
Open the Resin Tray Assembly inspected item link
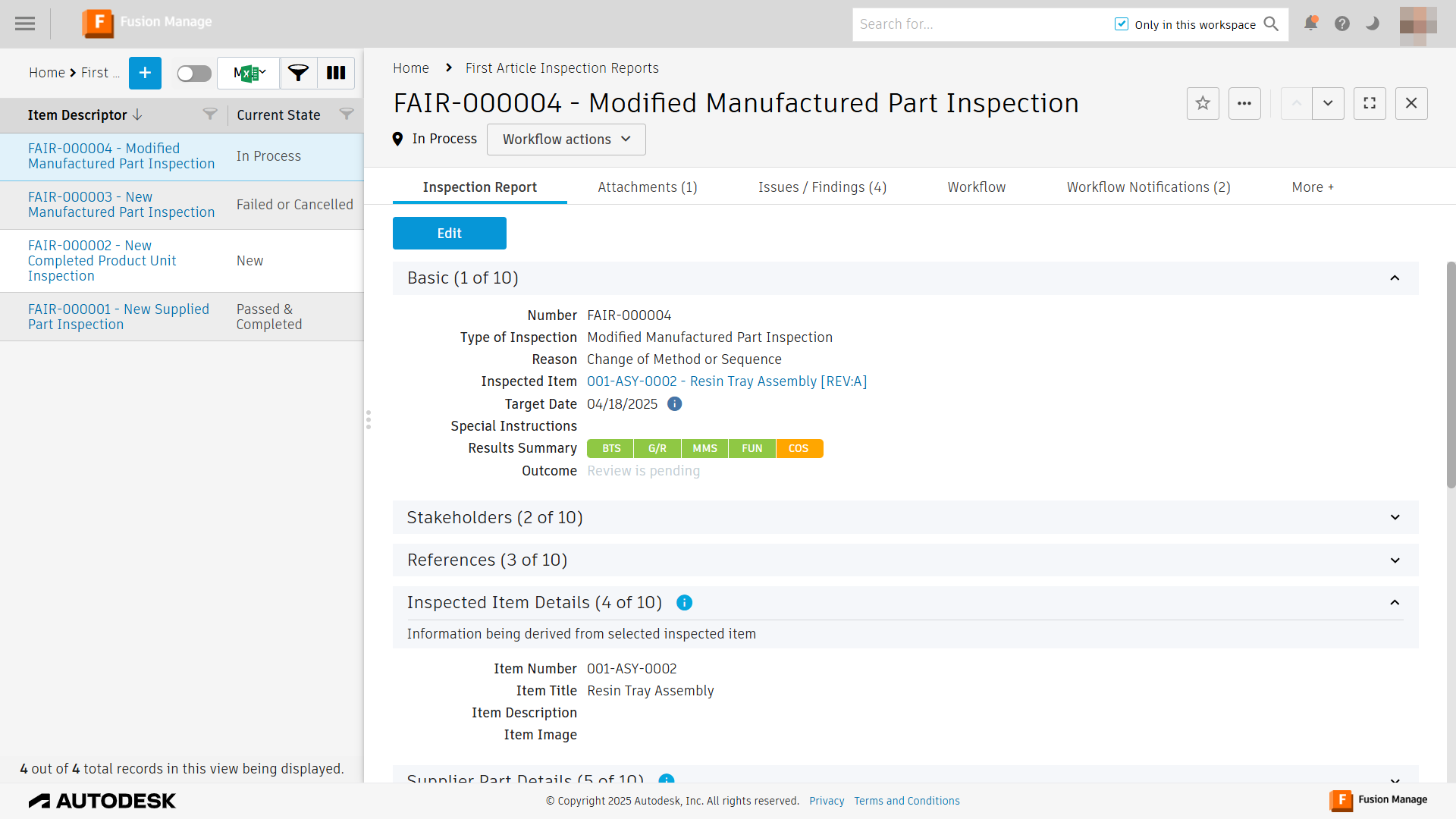pyautogui.click(x=726, y=381)
